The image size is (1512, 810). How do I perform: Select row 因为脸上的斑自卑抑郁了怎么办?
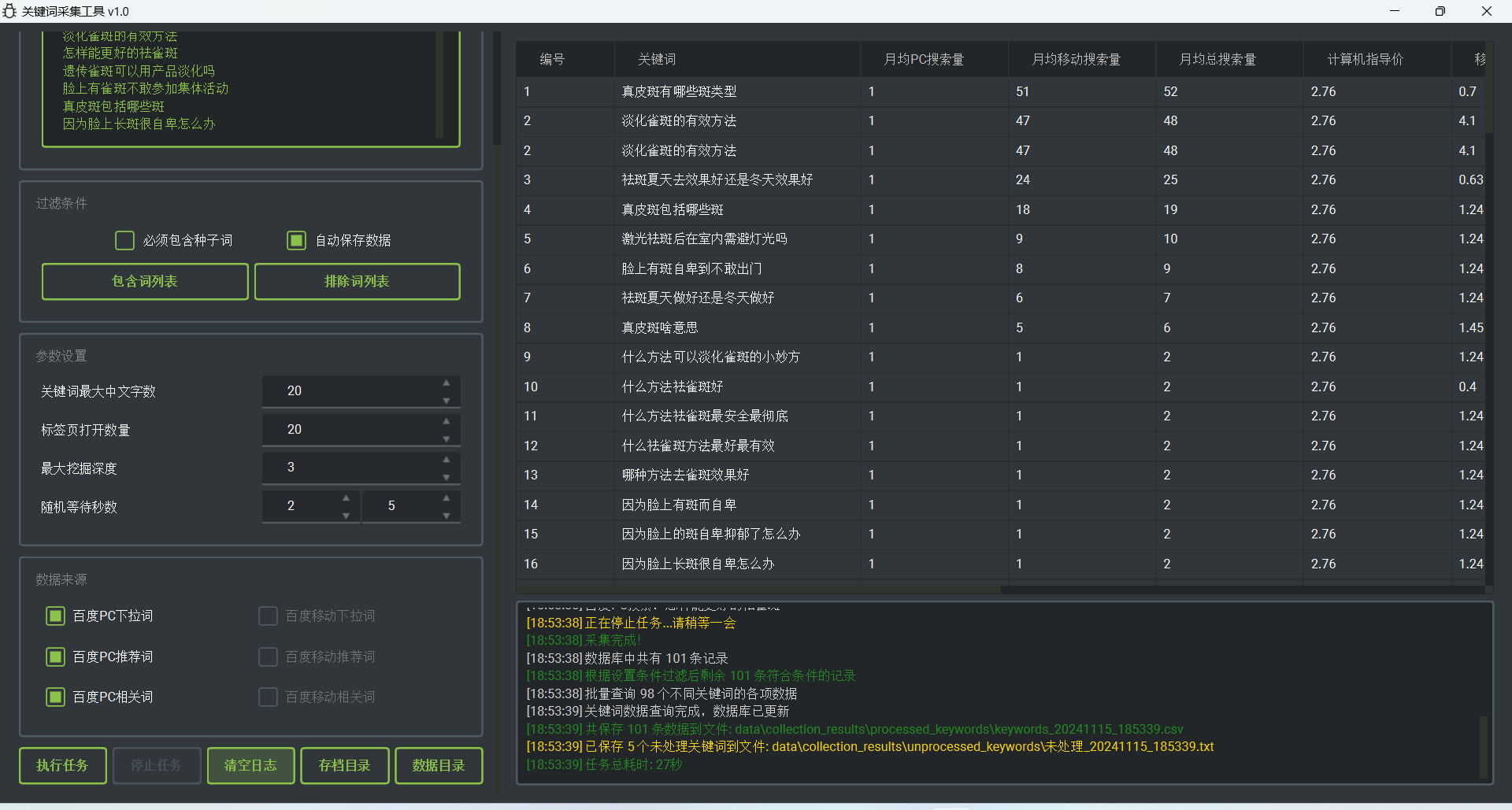click(1000, 534)
